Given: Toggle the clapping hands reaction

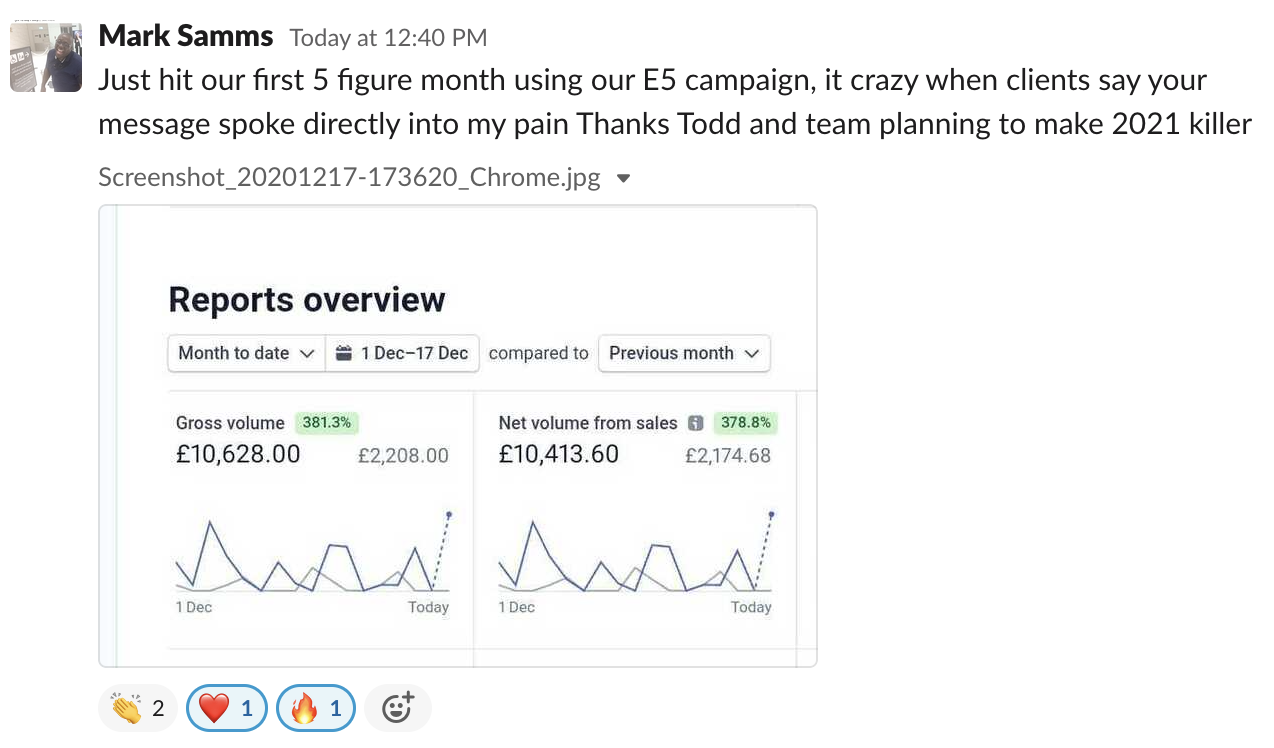Looking at the screenshot, I should coord(138,709).
